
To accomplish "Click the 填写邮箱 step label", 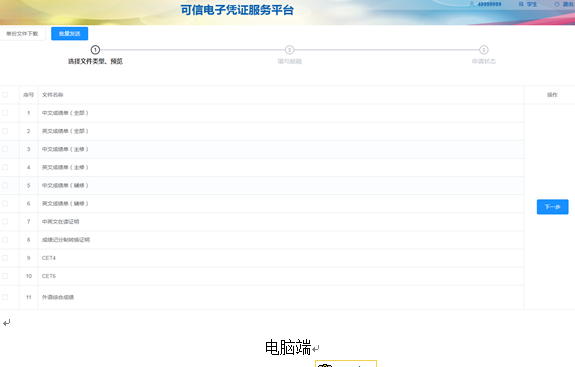I will tap(289, 61).
